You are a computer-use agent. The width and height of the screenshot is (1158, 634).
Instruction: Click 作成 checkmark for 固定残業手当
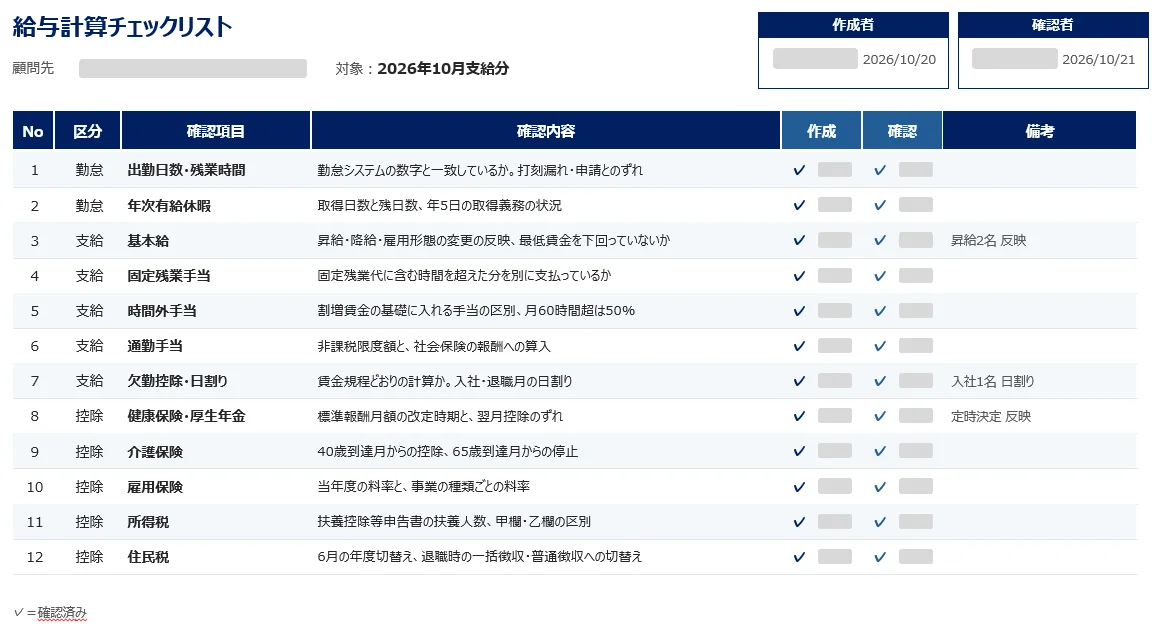pyautogui.click(x=799, y=276)
